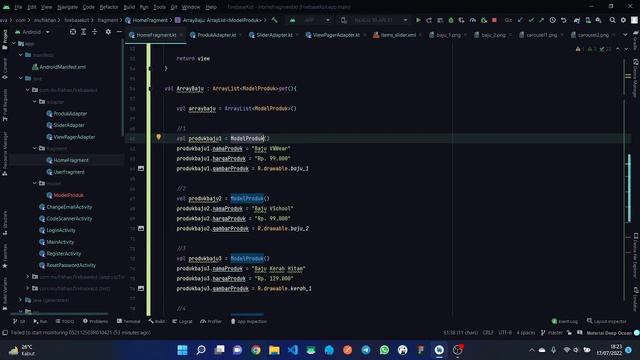The height and width of the screenshot is (360, 640).
Task: Collapse the manifests folder in project tree
Action: 21,55
